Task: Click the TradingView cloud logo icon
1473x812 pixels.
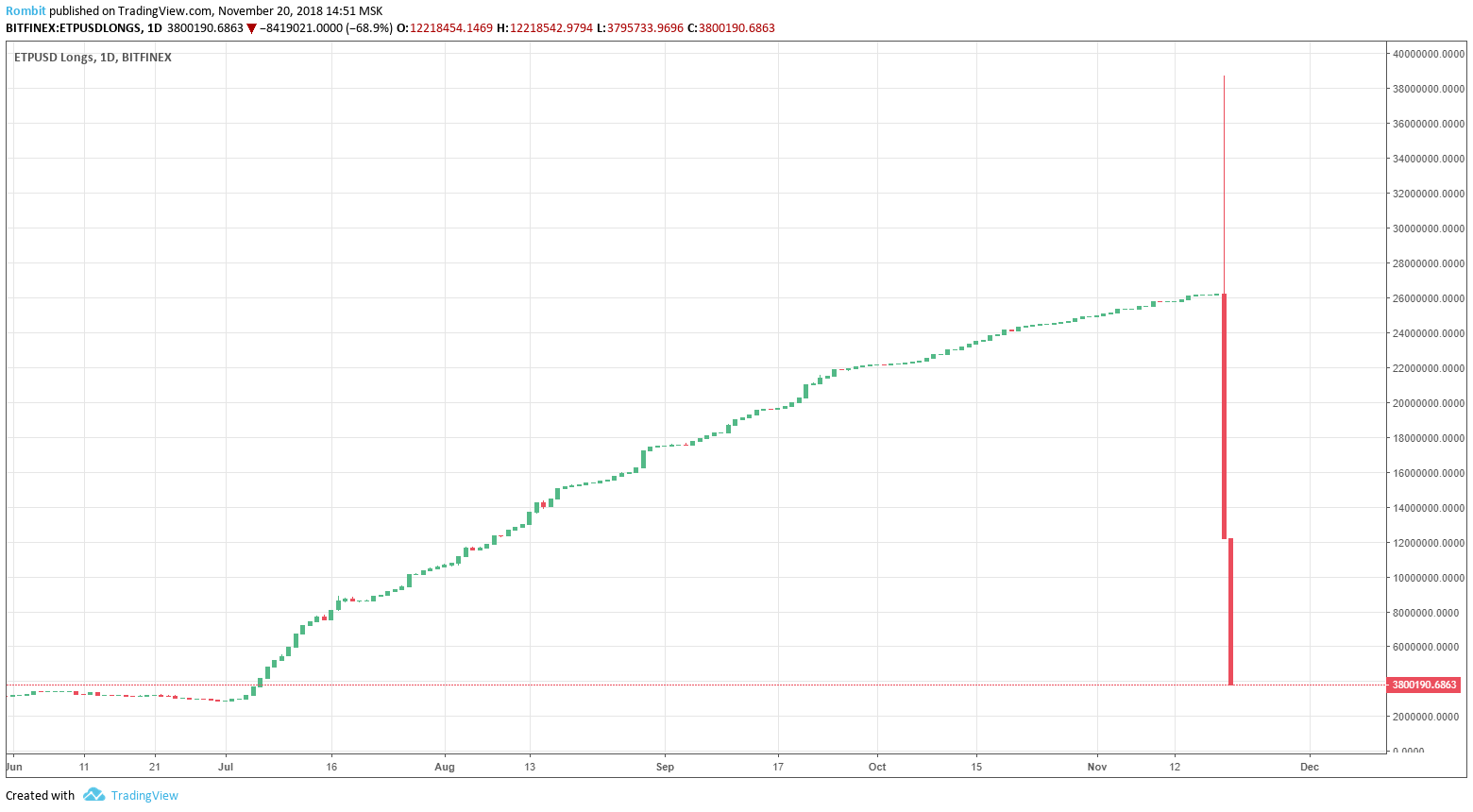Action: (x=93, y=795)
